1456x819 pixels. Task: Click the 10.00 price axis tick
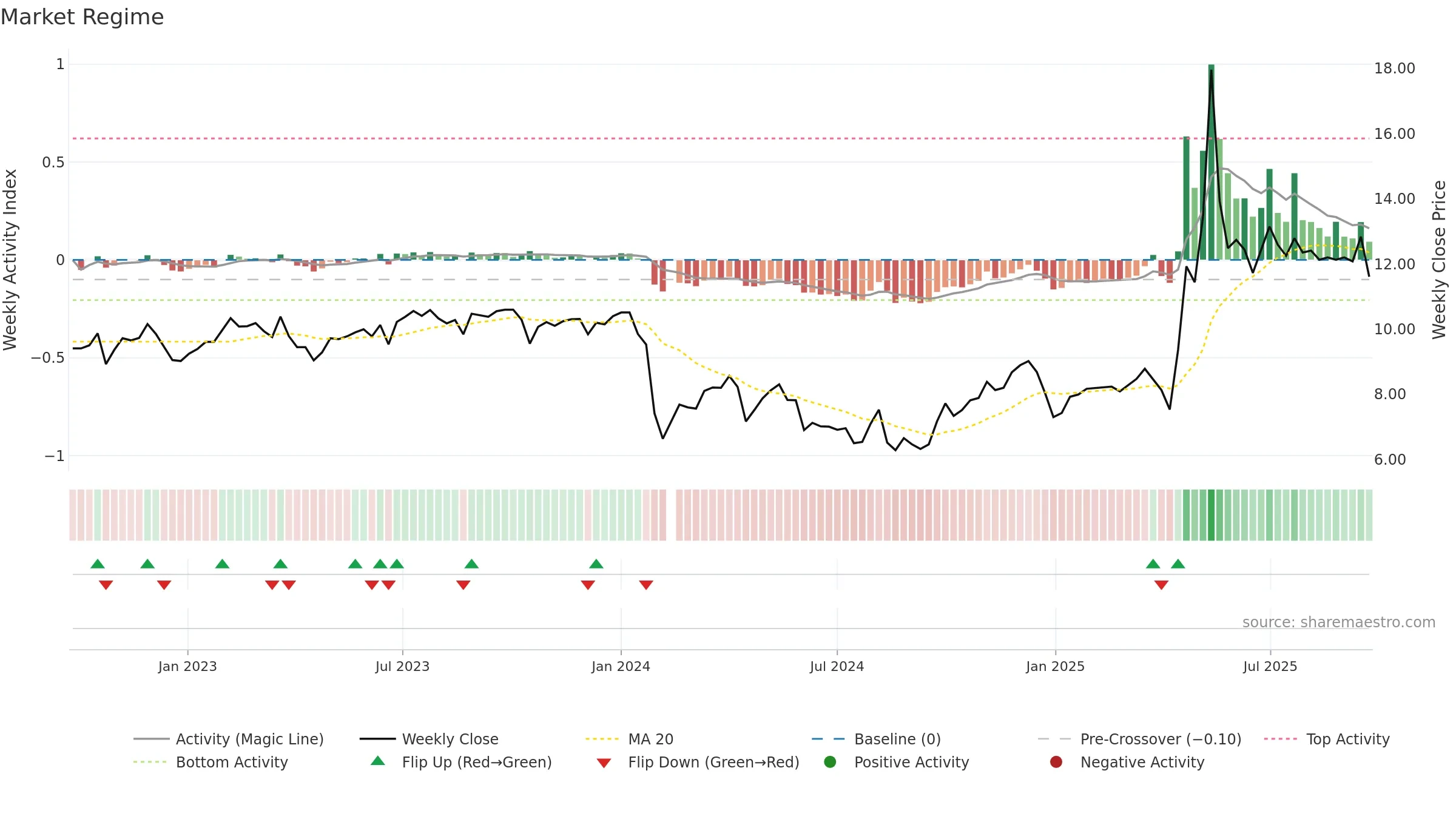[1394, 329]
